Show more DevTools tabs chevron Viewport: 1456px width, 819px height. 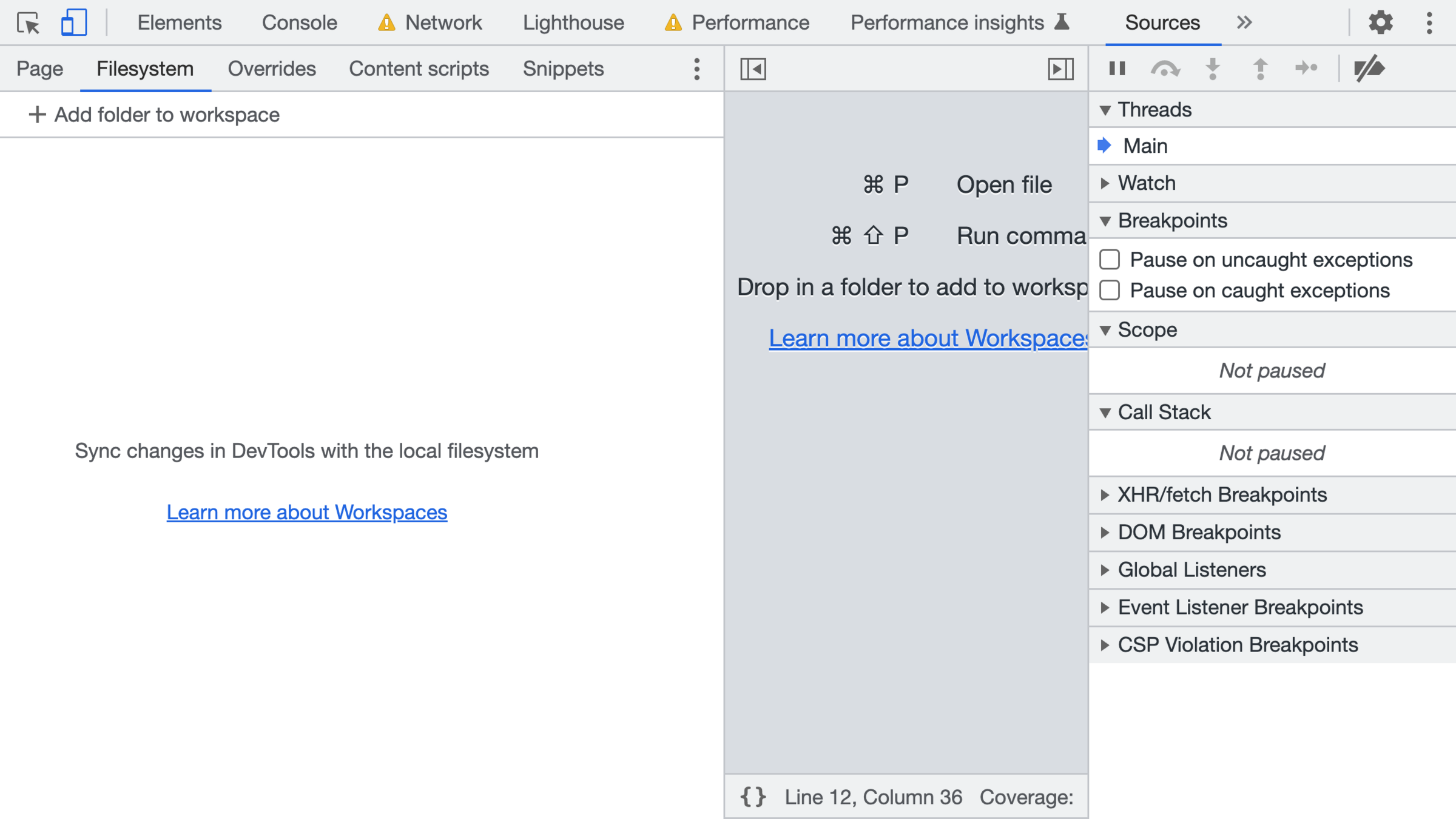coord(1244,23)
